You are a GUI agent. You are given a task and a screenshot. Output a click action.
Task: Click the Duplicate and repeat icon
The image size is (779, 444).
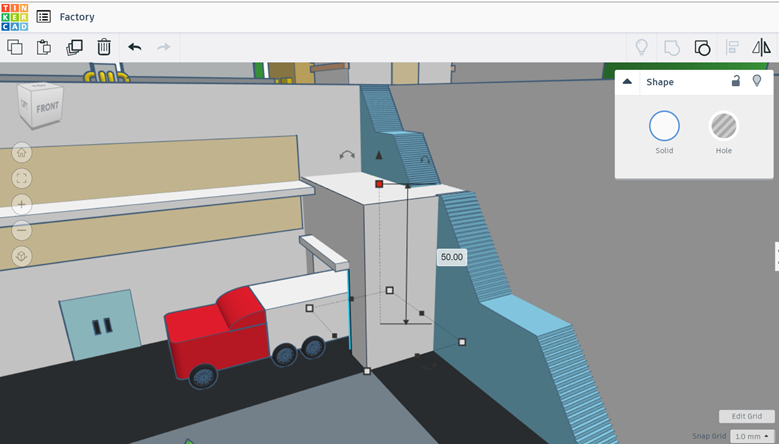(x=75, y=47)
